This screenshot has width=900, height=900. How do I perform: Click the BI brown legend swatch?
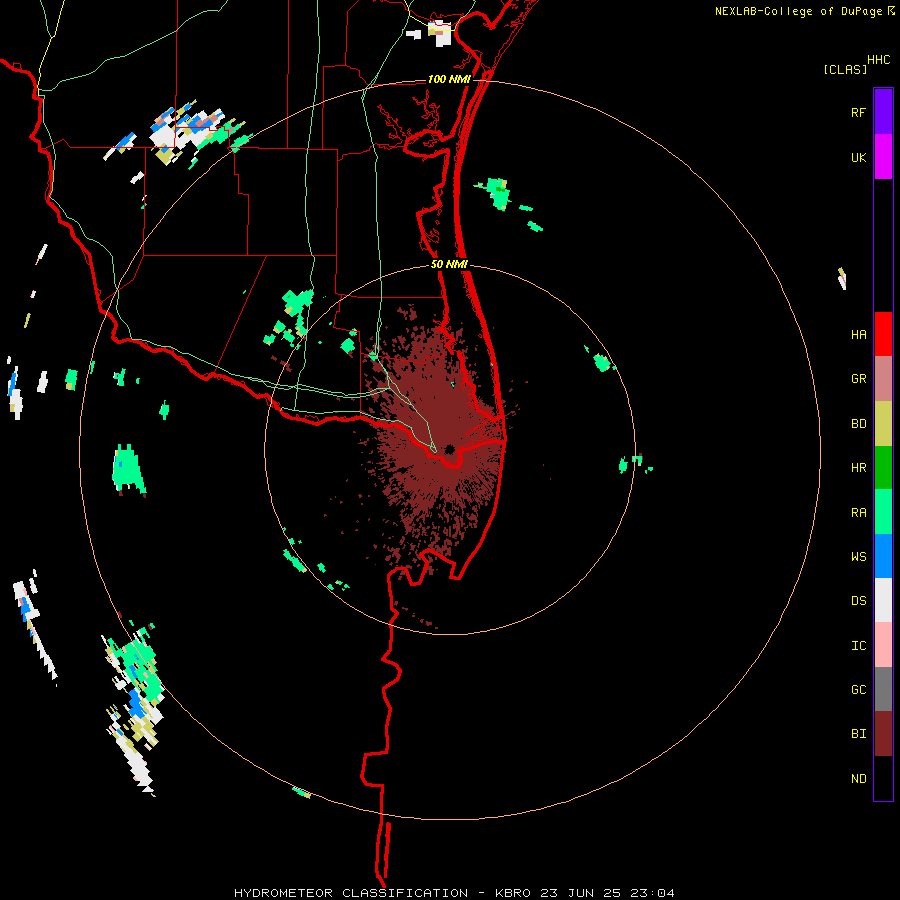pos(883,734)
